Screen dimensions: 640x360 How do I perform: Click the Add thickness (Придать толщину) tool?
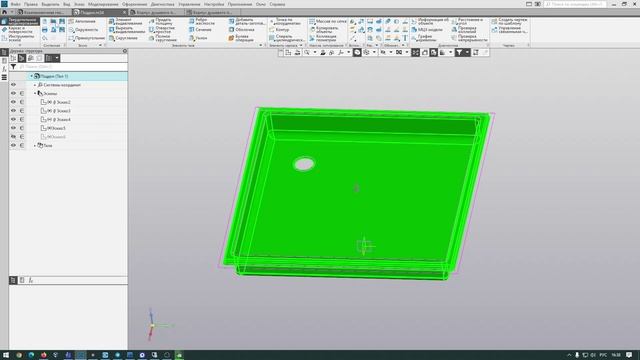coord(161,21)
